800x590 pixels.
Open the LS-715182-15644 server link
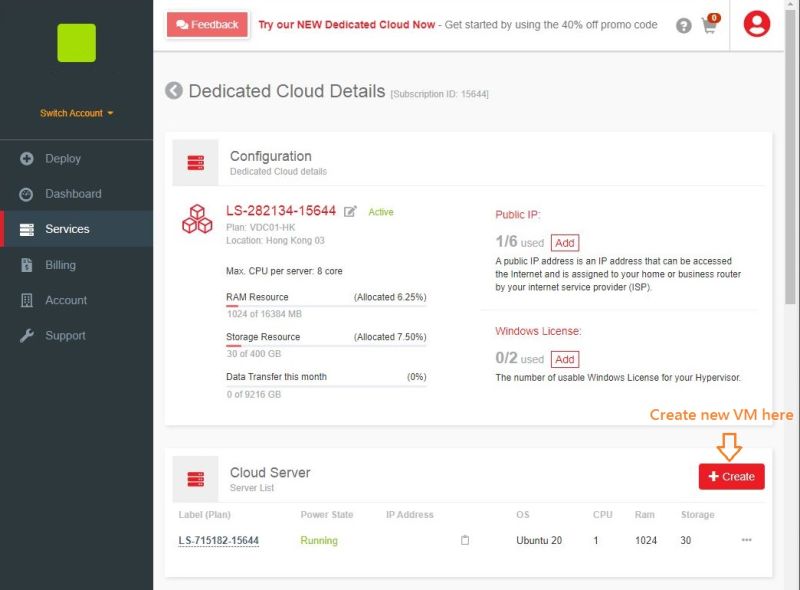pos(218,540)
